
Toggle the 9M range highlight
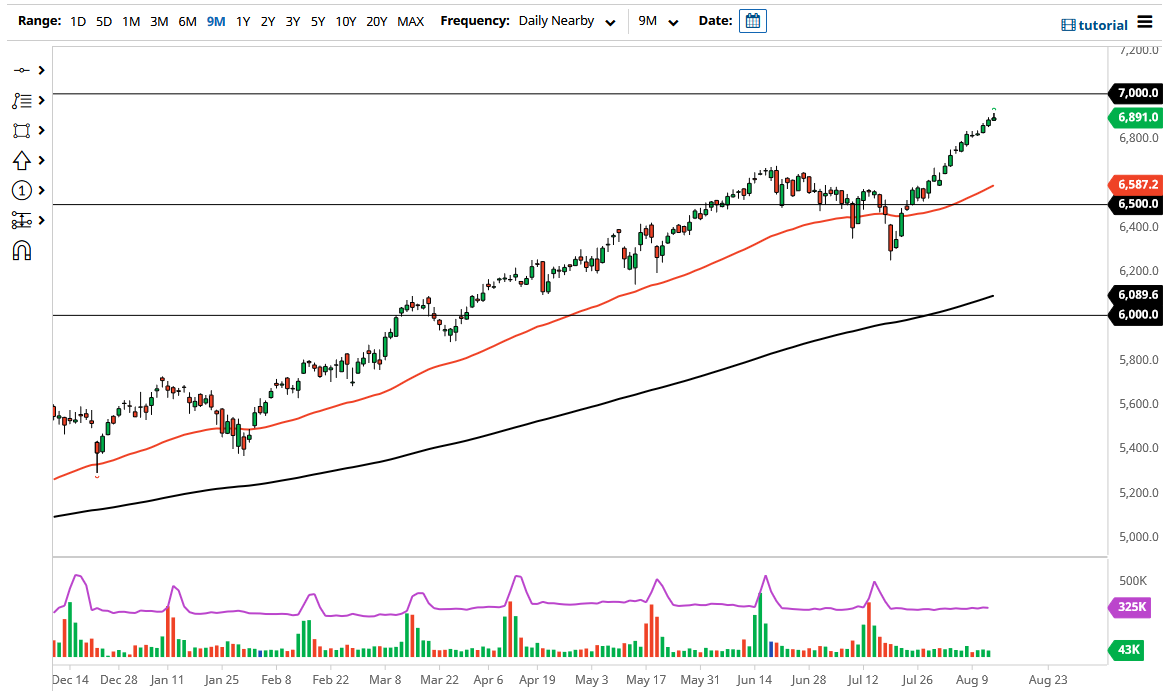pos(215,20)
